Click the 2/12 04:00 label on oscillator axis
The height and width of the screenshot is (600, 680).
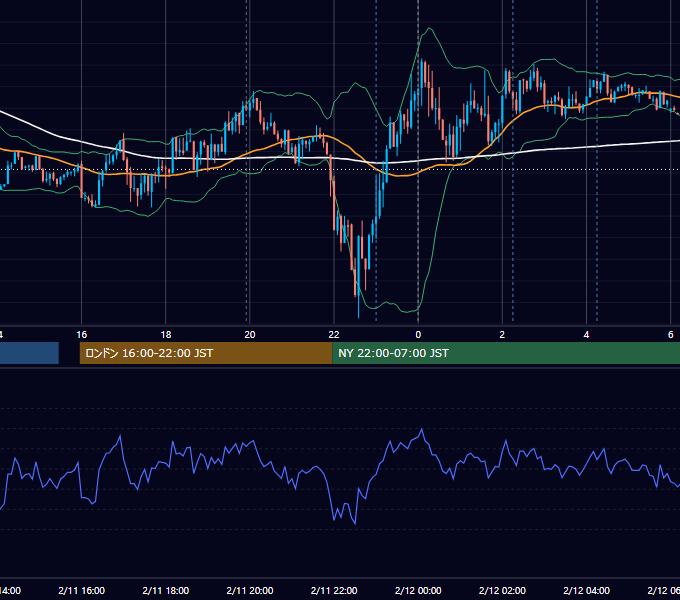[586, 590]
